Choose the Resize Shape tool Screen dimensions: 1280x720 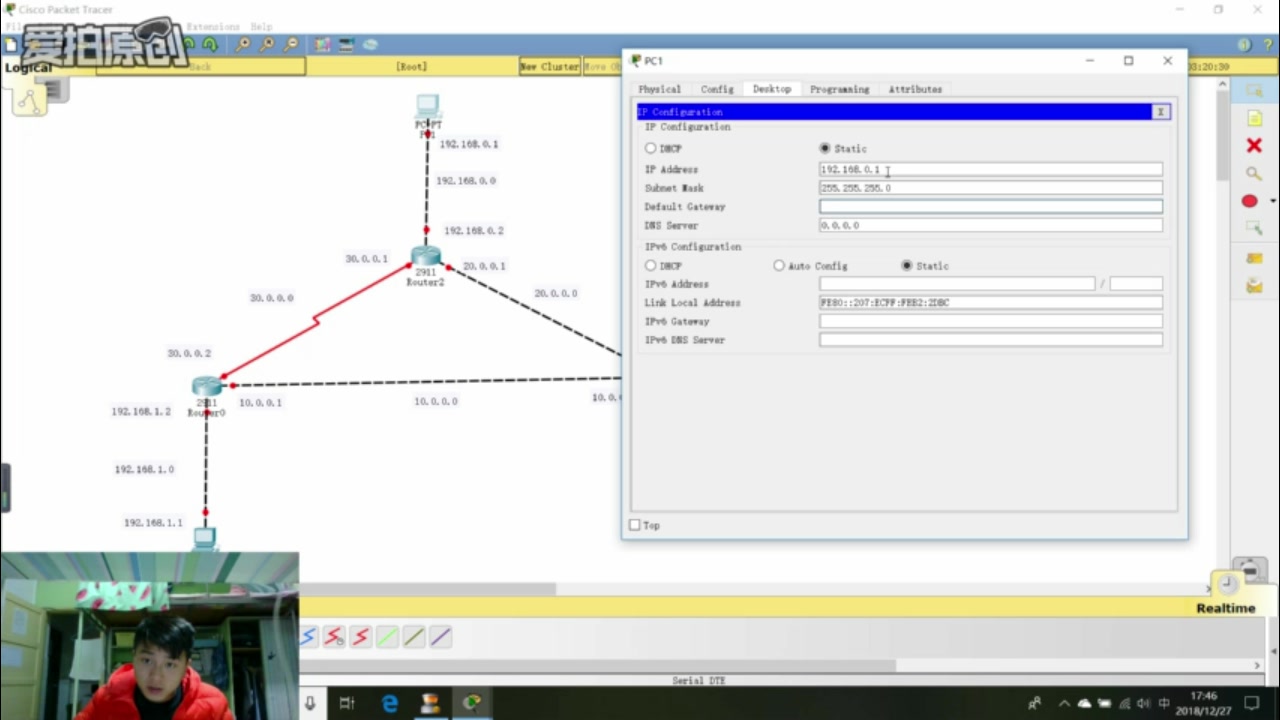coord(1254,229)
